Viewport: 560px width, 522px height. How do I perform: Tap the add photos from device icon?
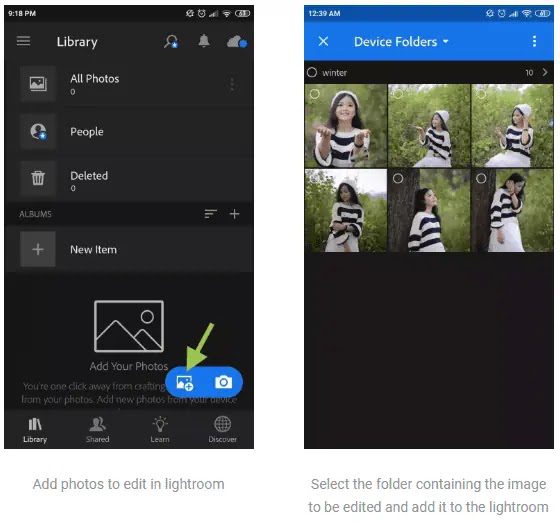tap(185, 383)
